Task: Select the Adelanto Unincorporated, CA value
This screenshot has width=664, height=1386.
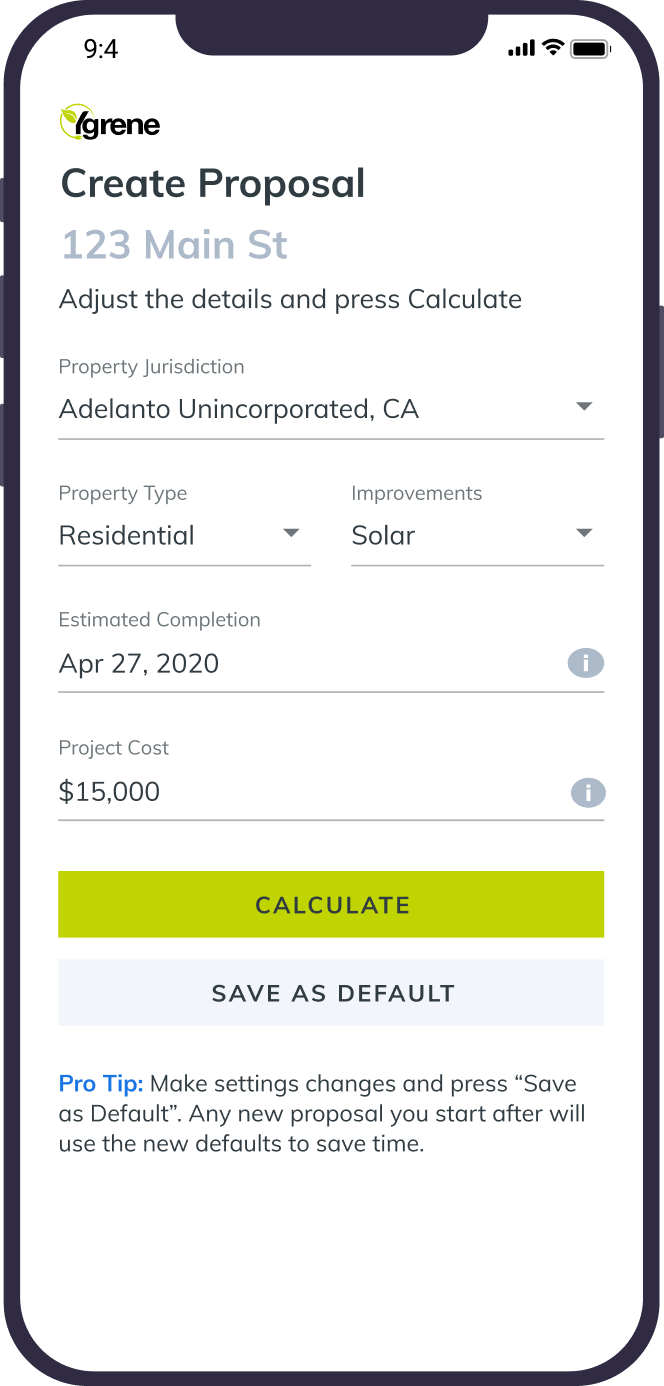Action: coord(239,409)
